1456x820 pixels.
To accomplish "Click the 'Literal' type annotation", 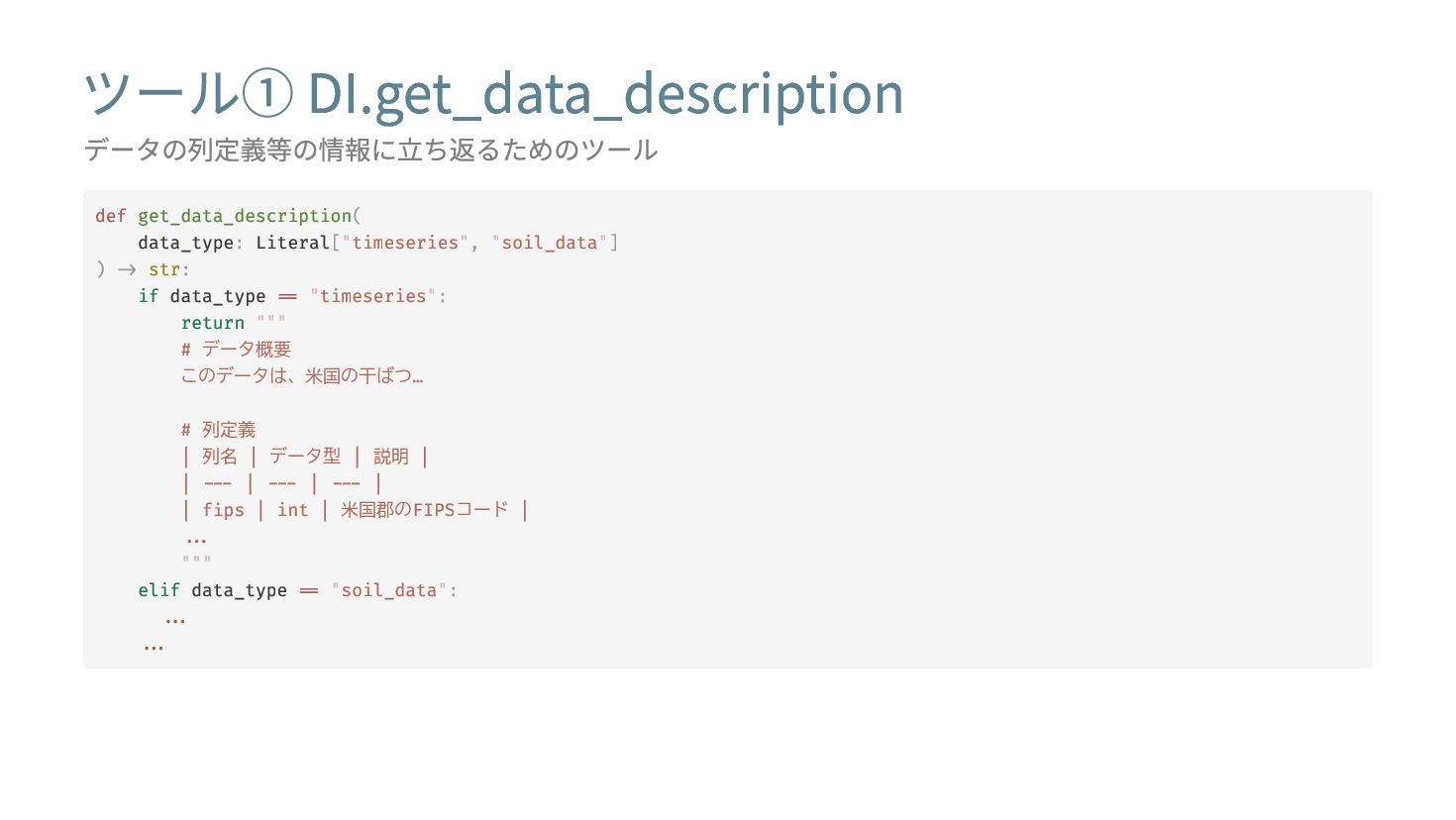I will click(292, 243).
